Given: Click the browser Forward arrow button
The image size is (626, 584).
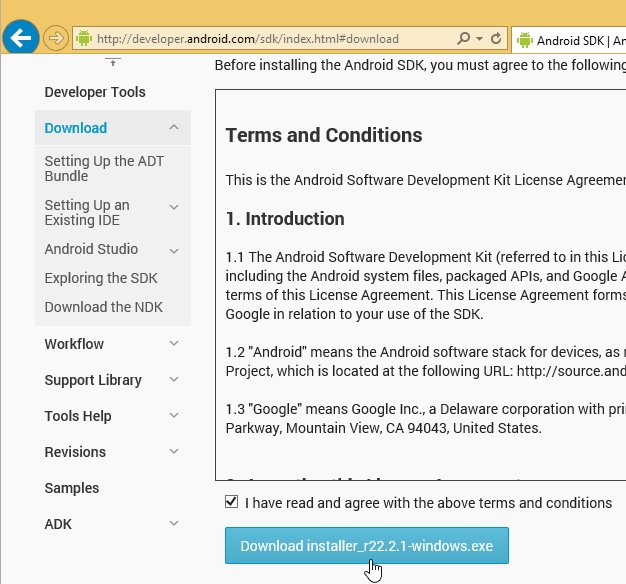Looking at the screenshot, I should 55,38.
